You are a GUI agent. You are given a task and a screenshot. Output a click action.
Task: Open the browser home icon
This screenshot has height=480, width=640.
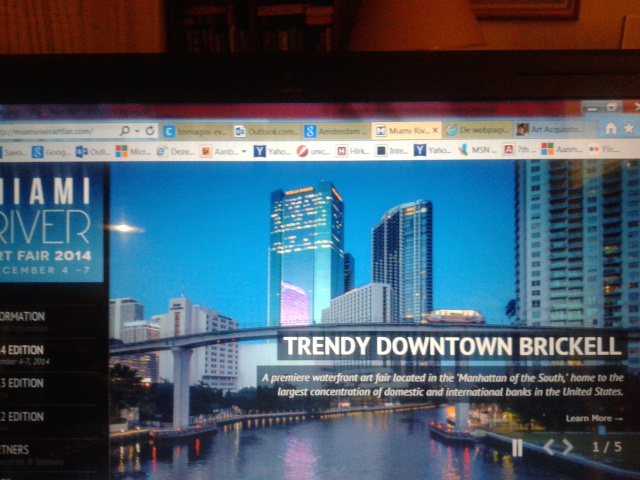click(611, 128)
